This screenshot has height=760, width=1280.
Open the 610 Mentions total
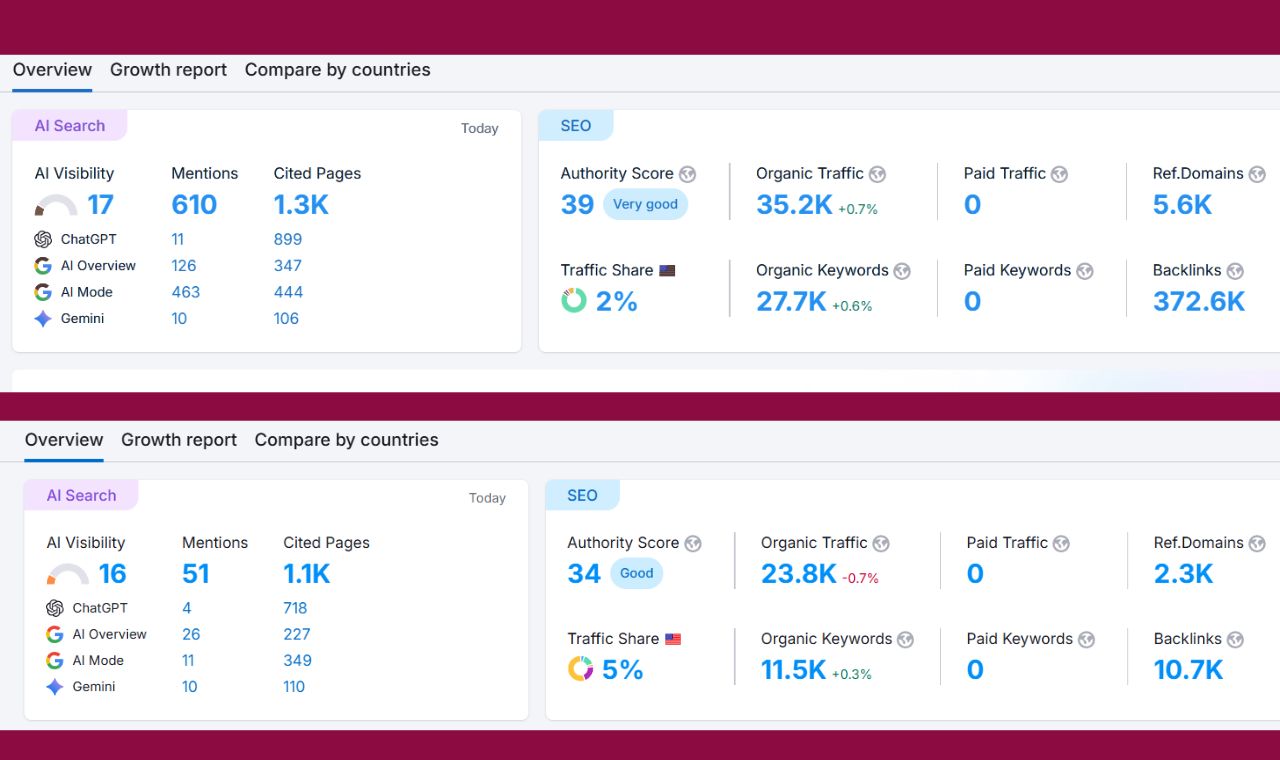tap(194, 205)
